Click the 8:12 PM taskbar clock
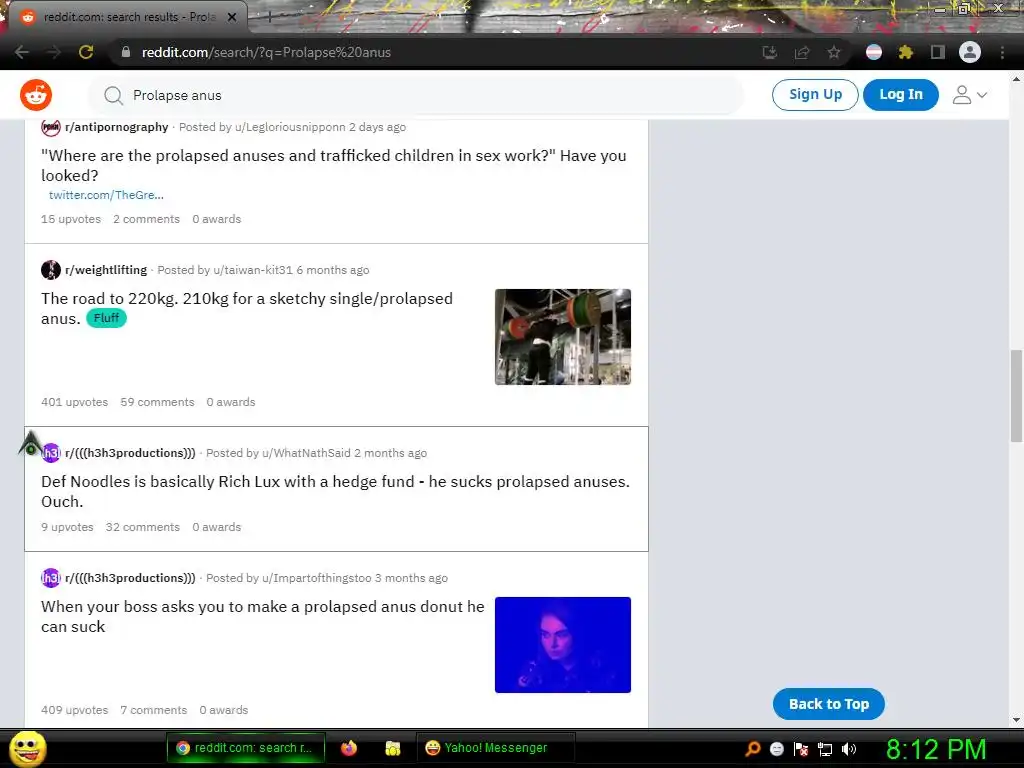Image resolution: width=1024 pixels, height=768 pixels. [x=936, y=749]
